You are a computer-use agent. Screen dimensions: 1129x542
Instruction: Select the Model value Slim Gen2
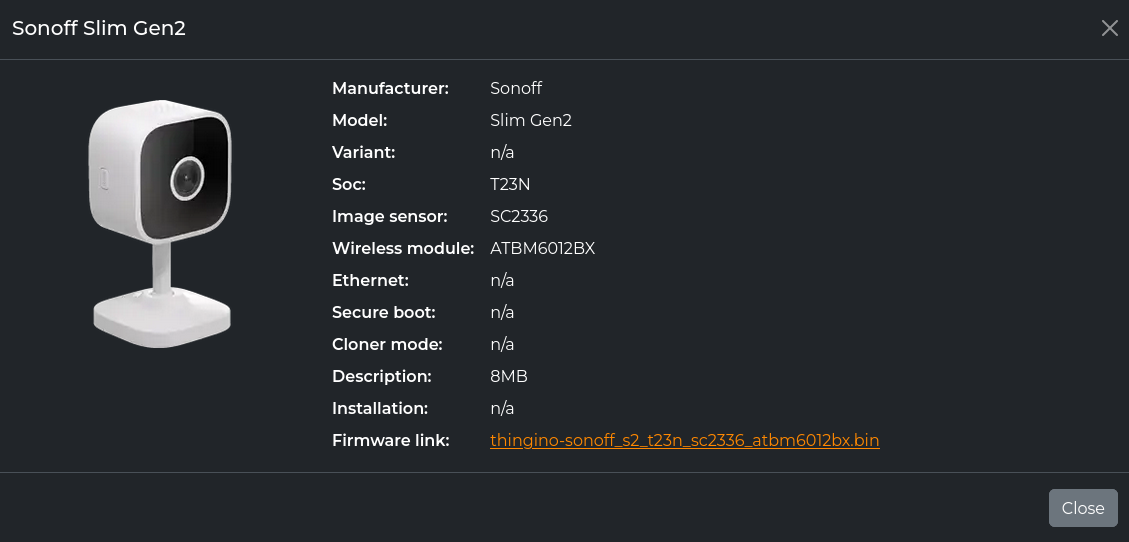pos(531,120)
